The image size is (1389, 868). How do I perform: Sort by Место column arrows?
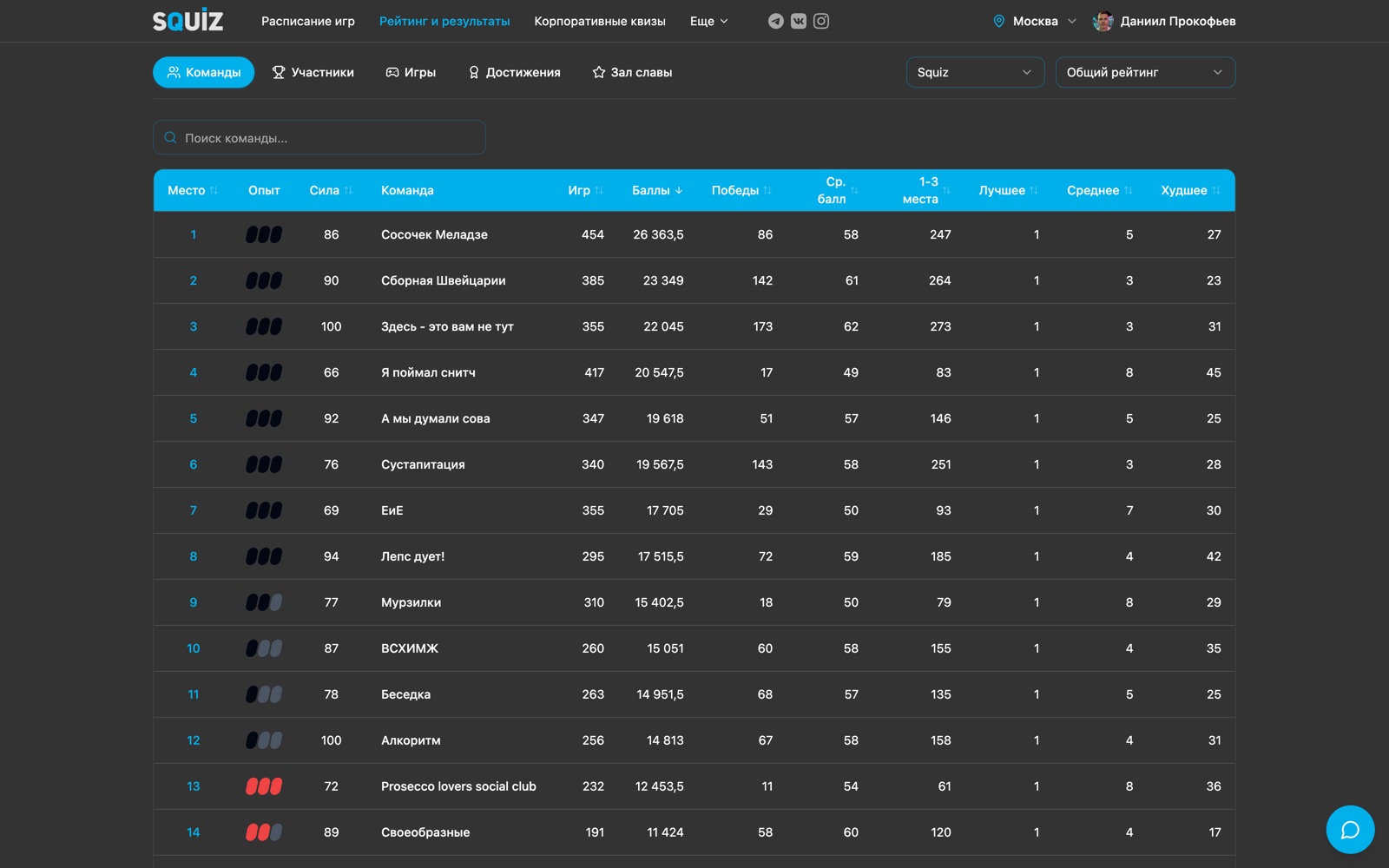[x=214, y=190]
